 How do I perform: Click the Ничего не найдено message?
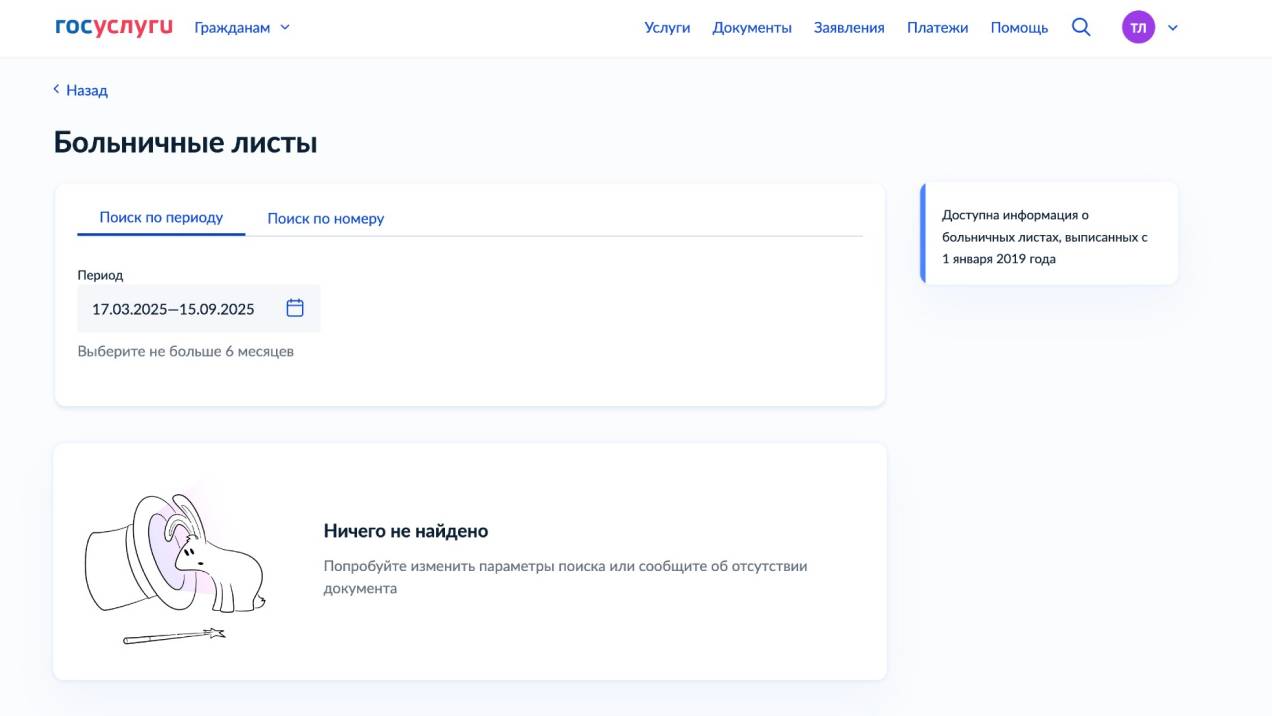406,531
